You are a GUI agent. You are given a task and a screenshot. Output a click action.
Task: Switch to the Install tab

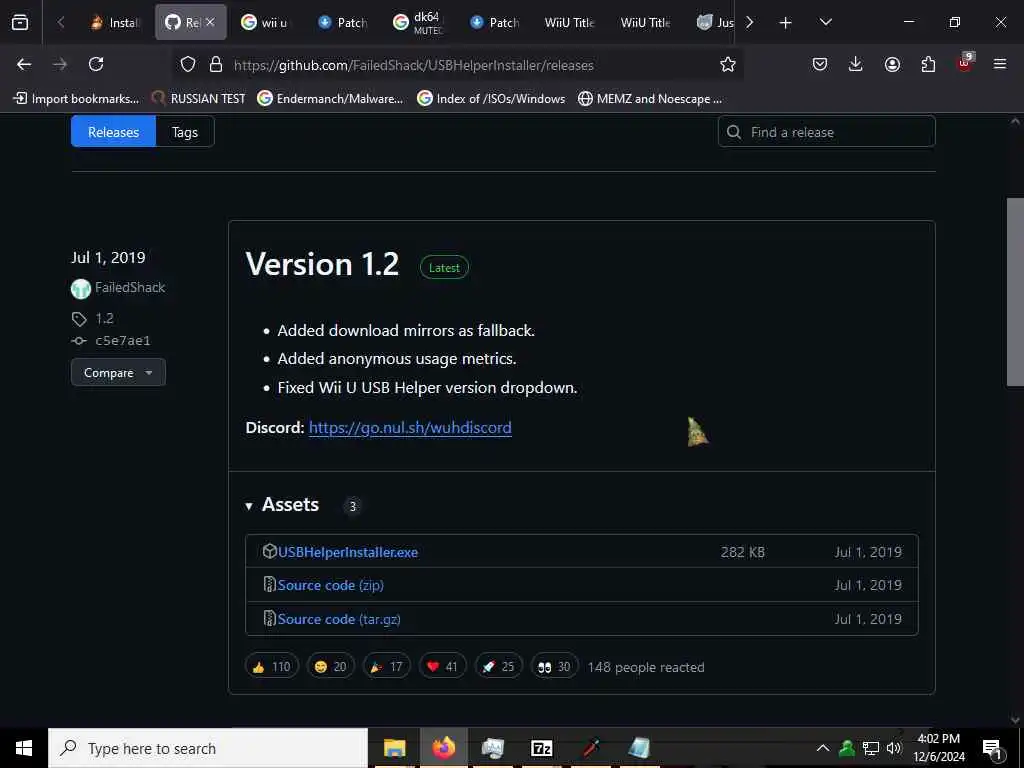(x=116, y=23)
